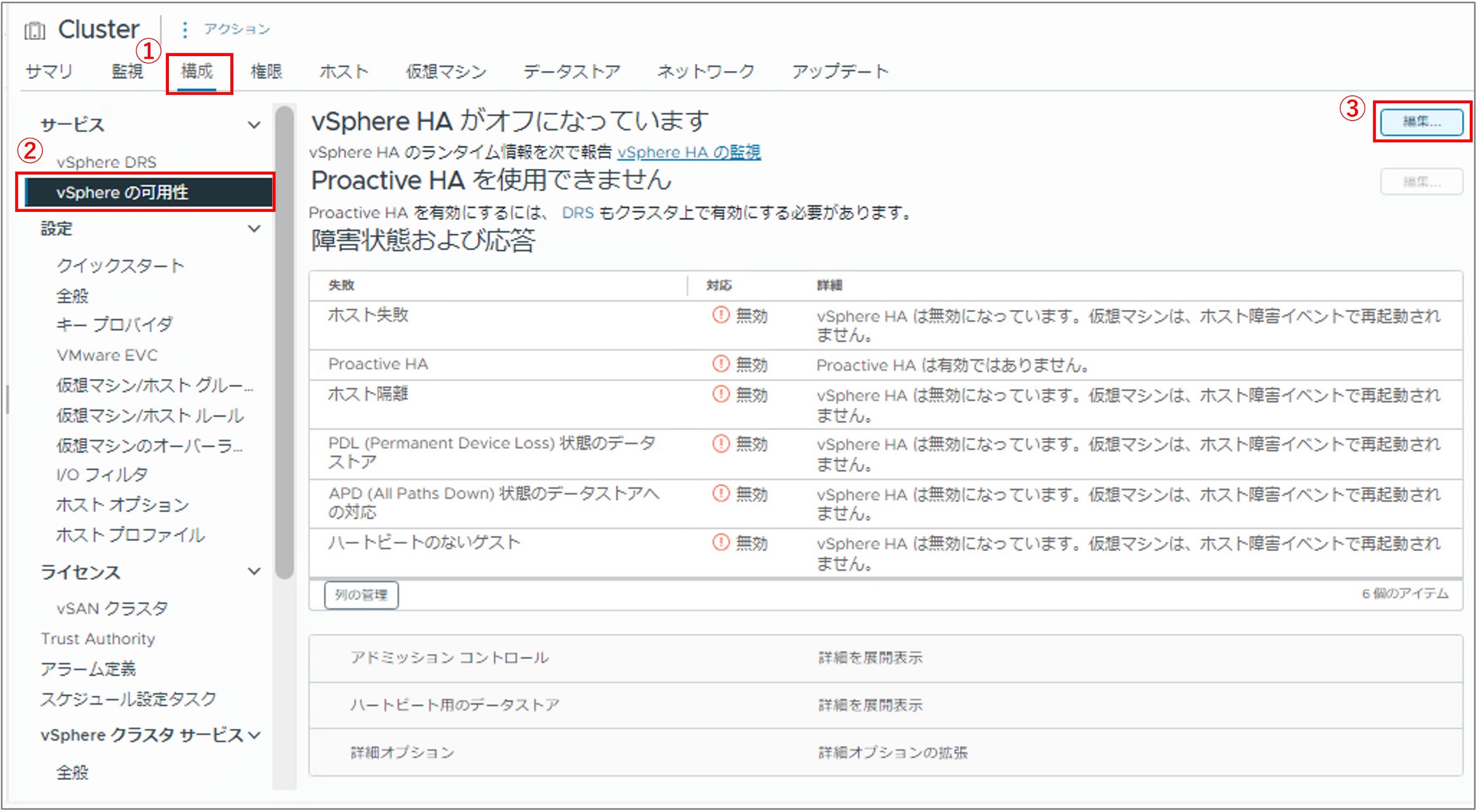Open アラーム定義 in the sidebar
Screen dimensions: 1476x812
click(x=88, y=669)
